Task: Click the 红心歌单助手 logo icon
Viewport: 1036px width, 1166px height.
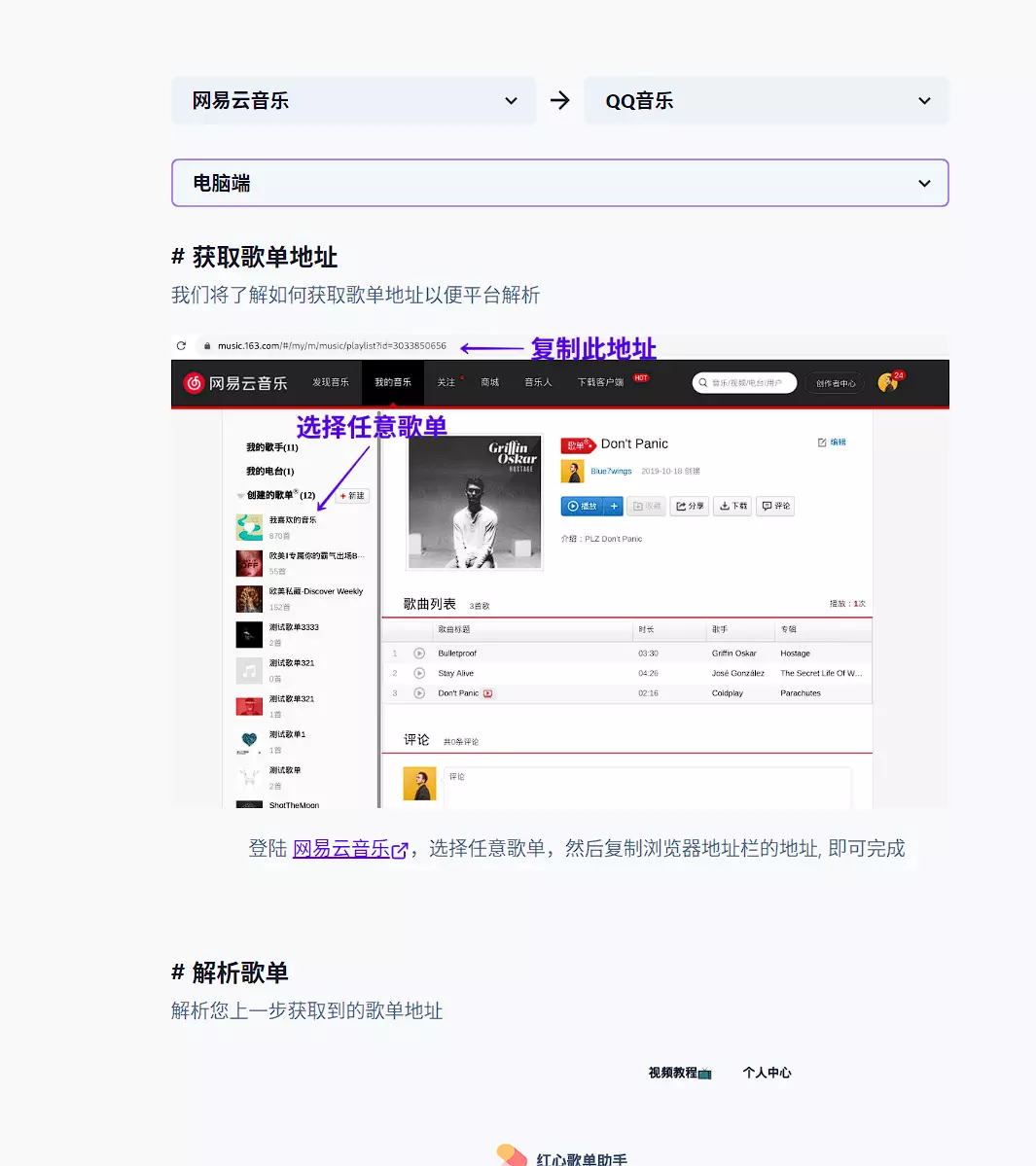Action: coord(512,1155)
